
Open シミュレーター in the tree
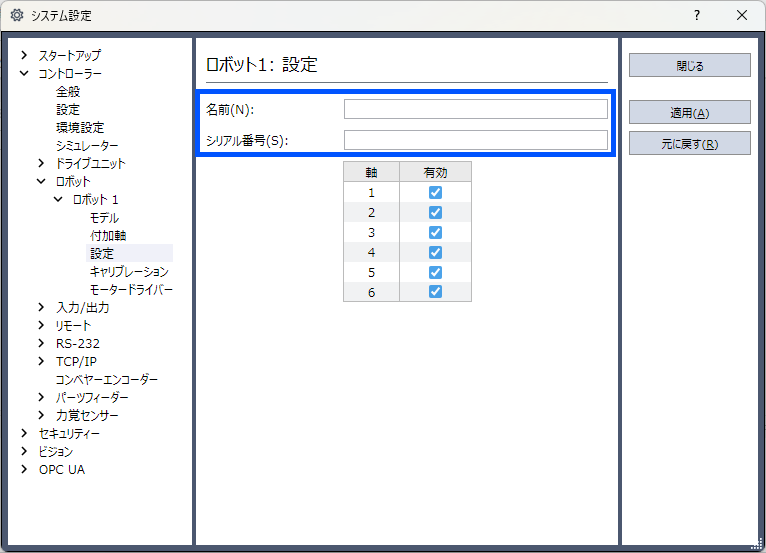coord(87,146)
